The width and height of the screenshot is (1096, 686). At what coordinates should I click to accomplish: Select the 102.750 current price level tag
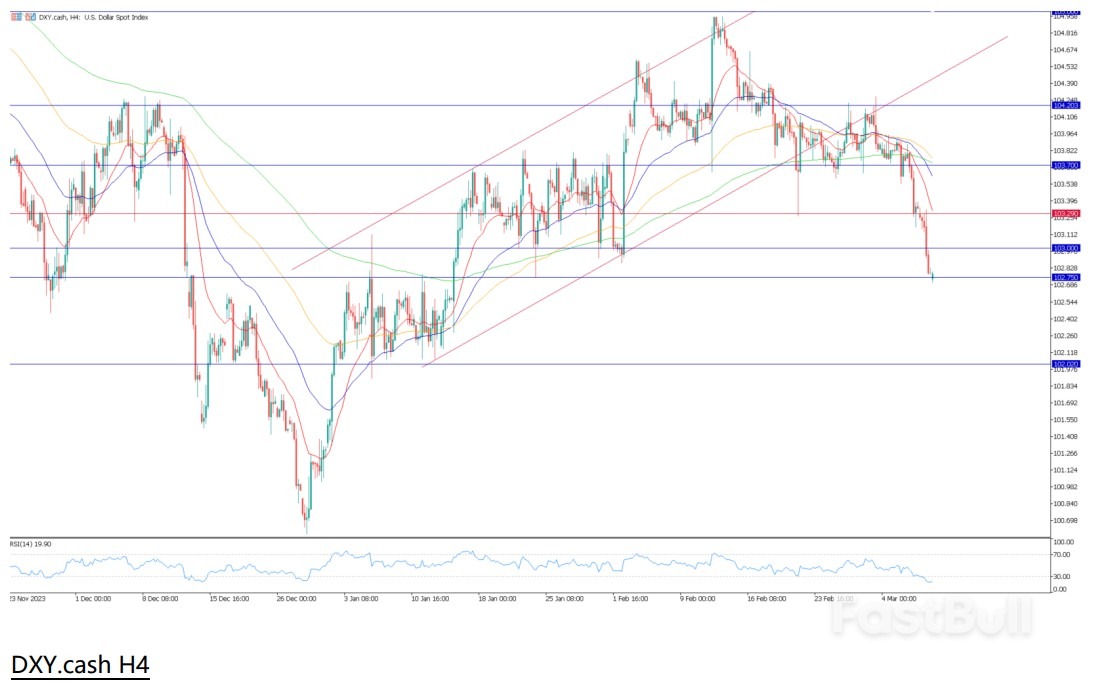point(1065,277)
